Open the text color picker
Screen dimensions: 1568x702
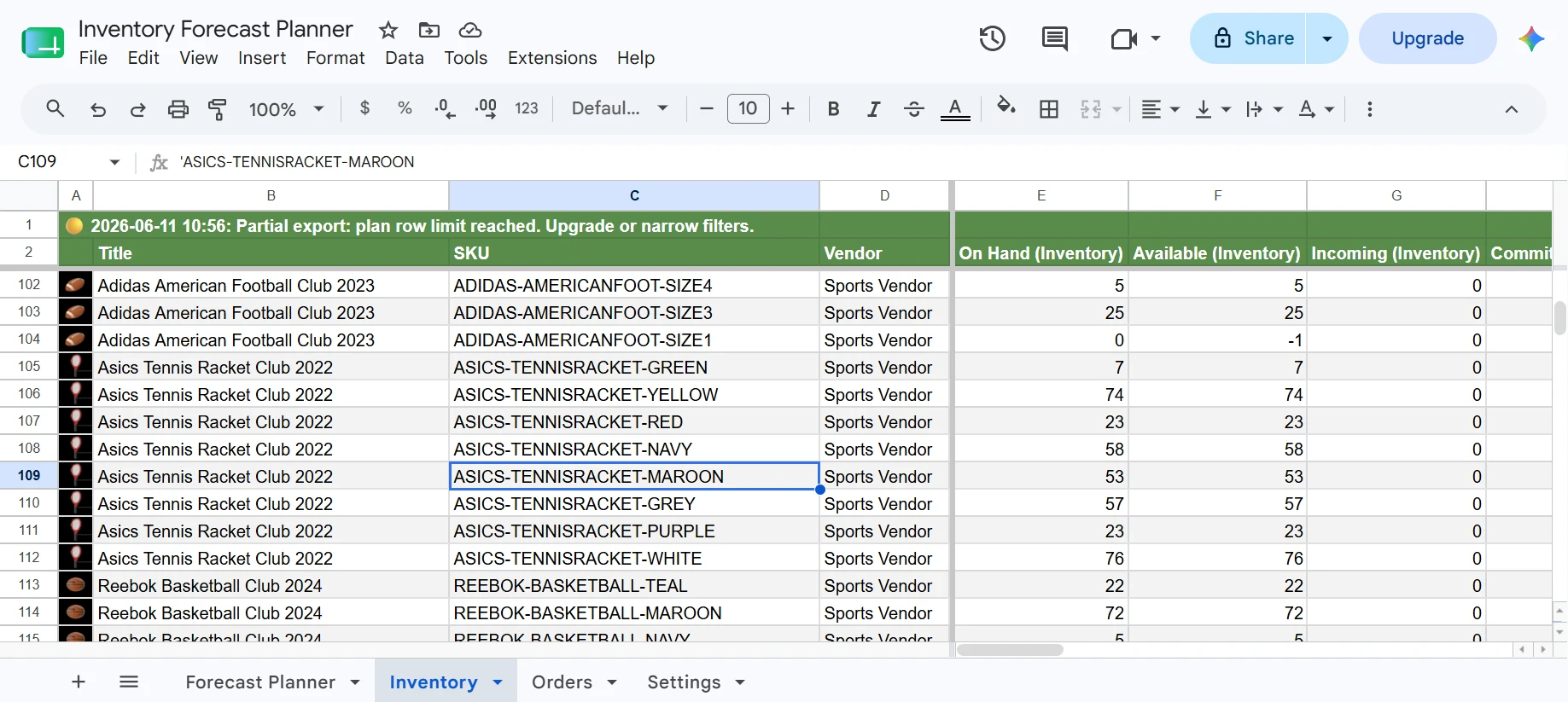955,109
